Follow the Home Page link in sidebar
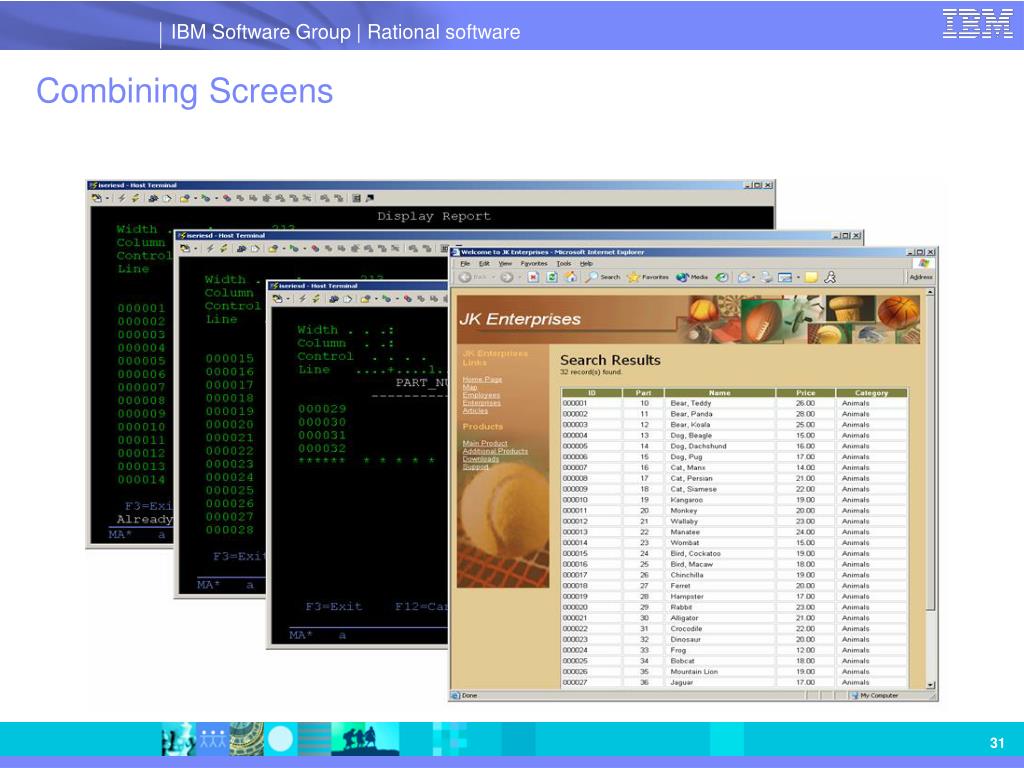1024x768 pixels. click(482, 379)
